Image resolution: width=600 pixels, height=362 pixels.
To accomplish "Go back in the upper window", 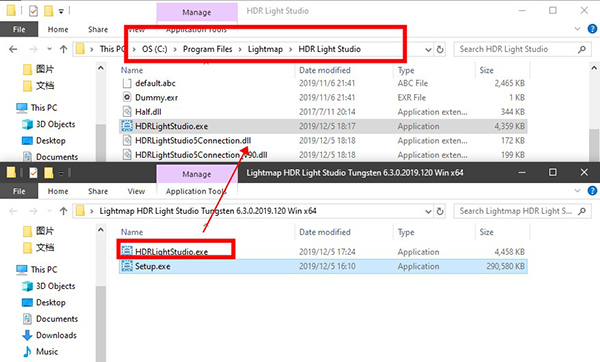I will coord(13,49).
